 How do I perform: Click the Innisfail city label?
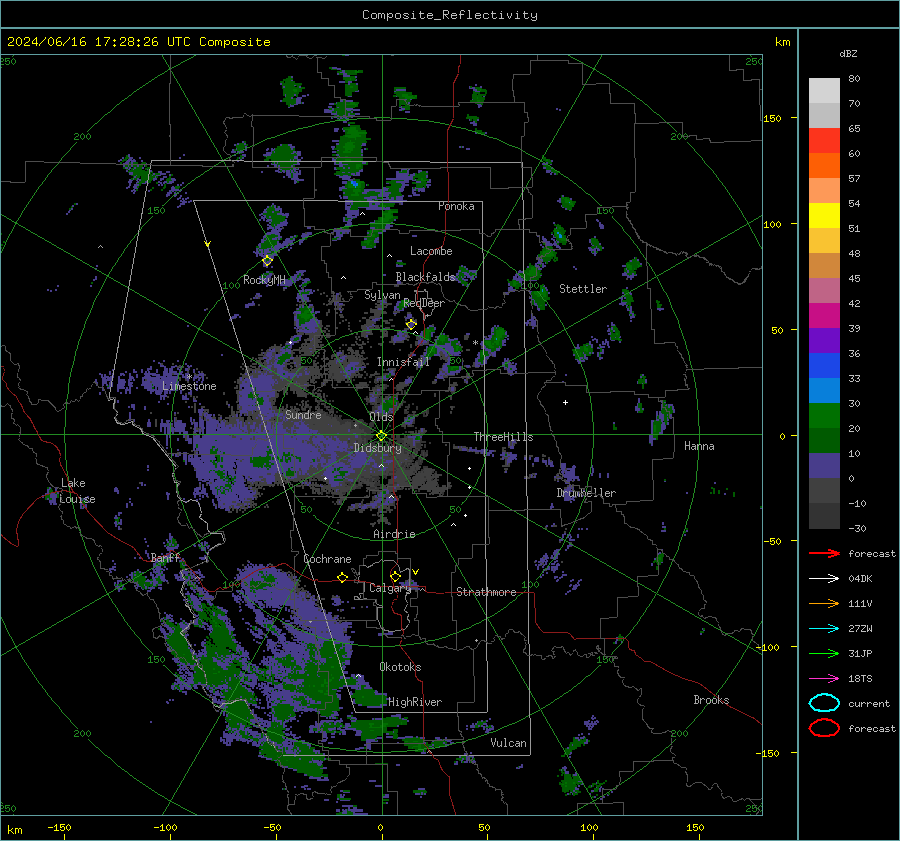click(403, 362)
